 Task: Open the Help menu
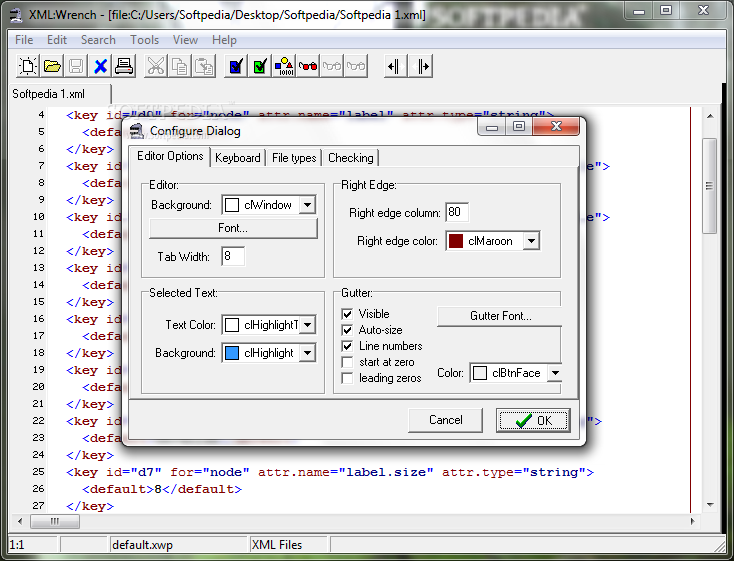click(x=224, y=40)
